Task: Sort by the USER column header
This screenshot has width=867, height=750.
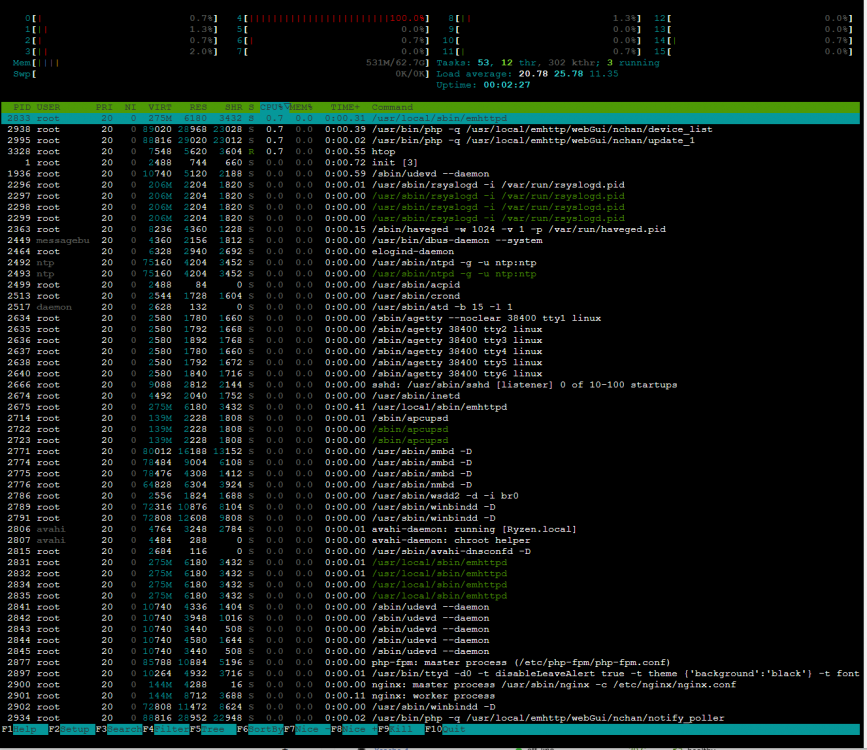Action: pos(48,107)
